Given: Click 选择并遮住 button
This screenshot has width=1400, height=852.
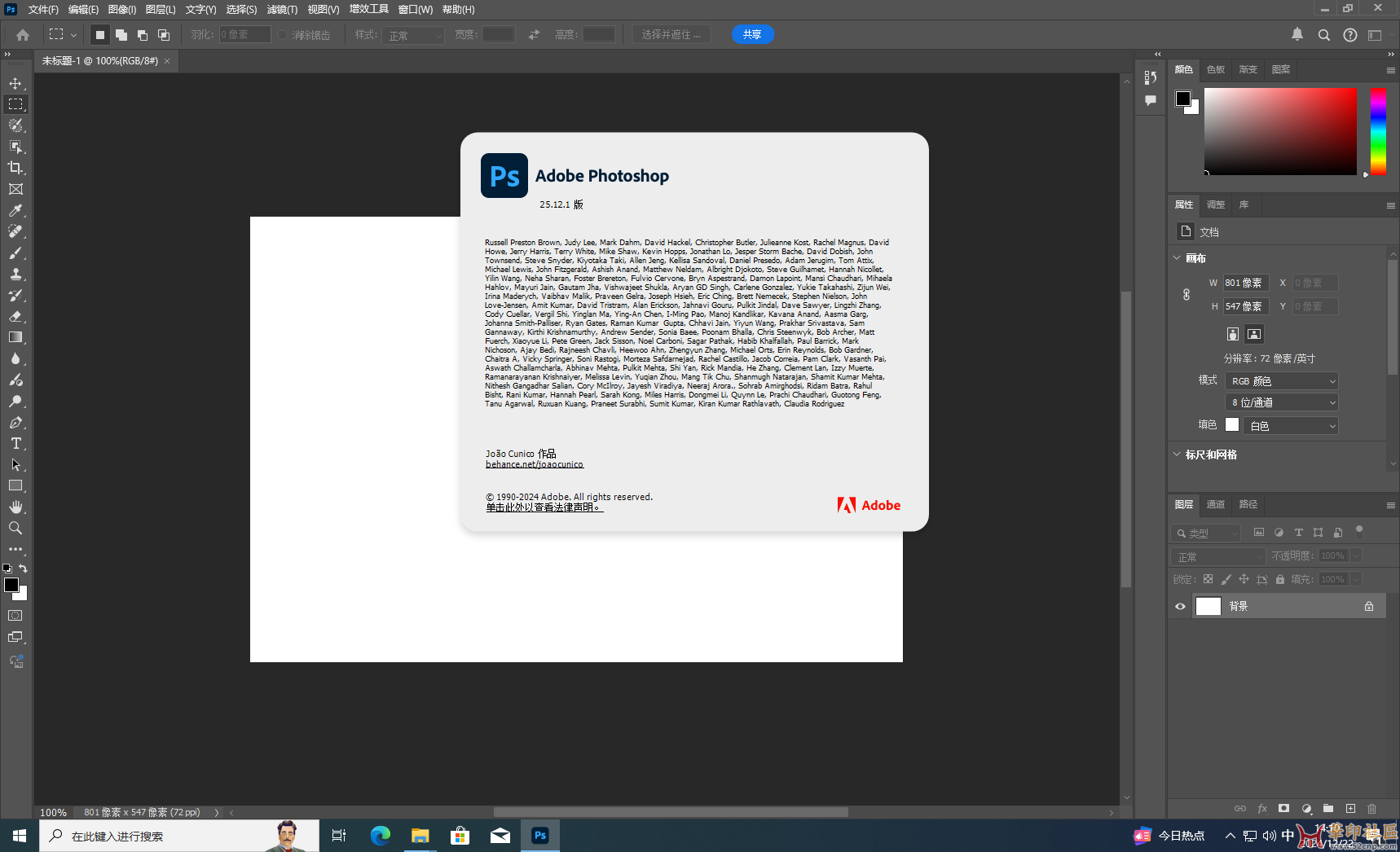Looking at the screenshot, I should [x=671, y=35].
